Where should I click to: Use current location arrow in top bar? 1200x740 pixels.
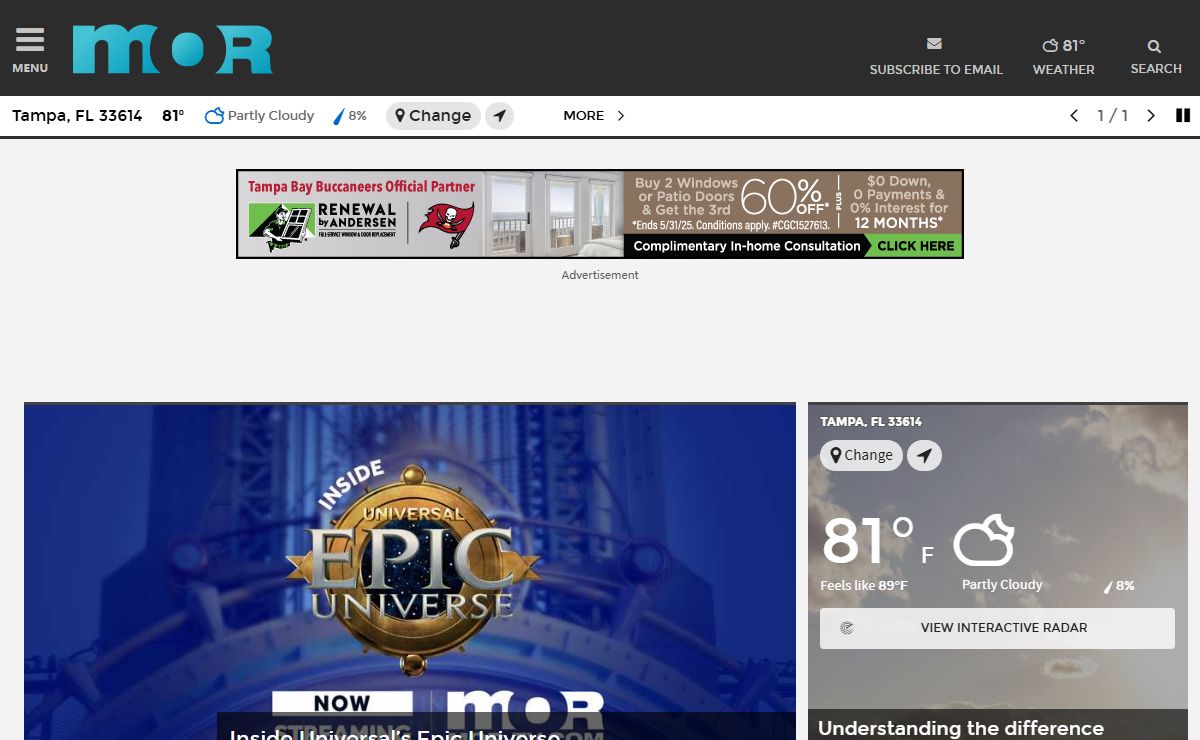click(499, 116)
